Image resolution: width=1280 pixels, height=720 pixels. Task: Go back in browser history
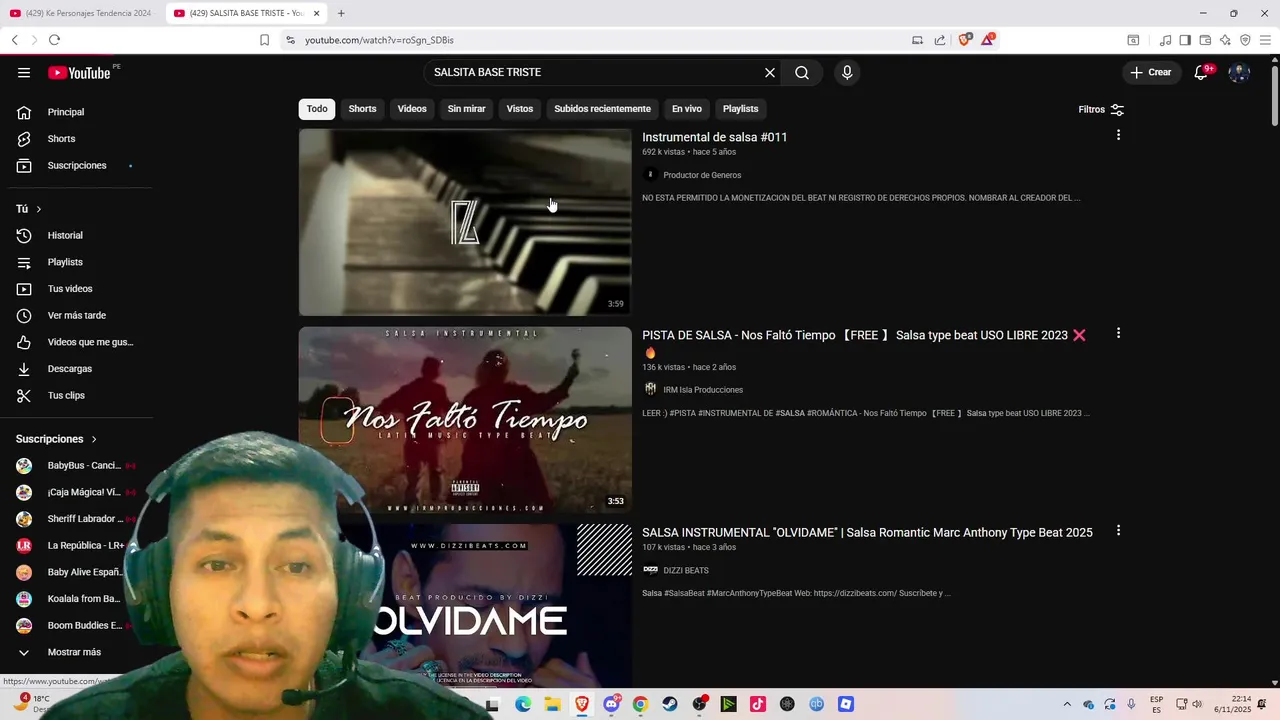[14, 40]
